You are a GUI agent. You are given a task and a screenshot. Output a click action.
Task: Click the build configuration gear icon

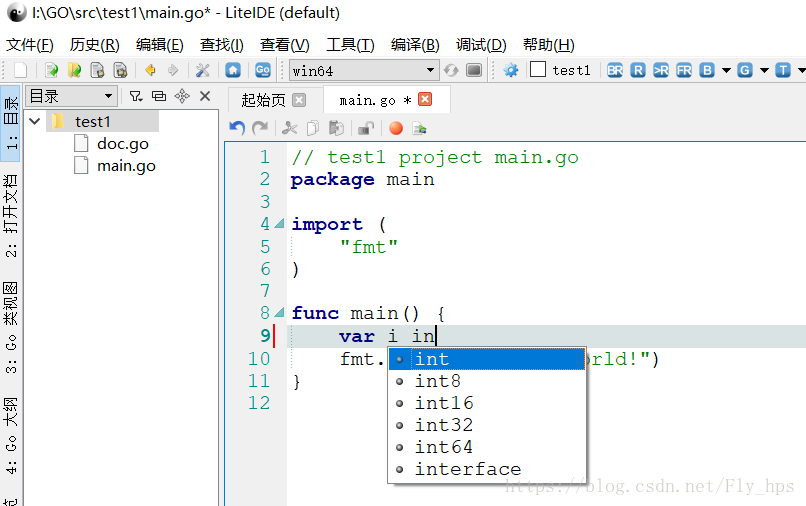coord(511,70)
